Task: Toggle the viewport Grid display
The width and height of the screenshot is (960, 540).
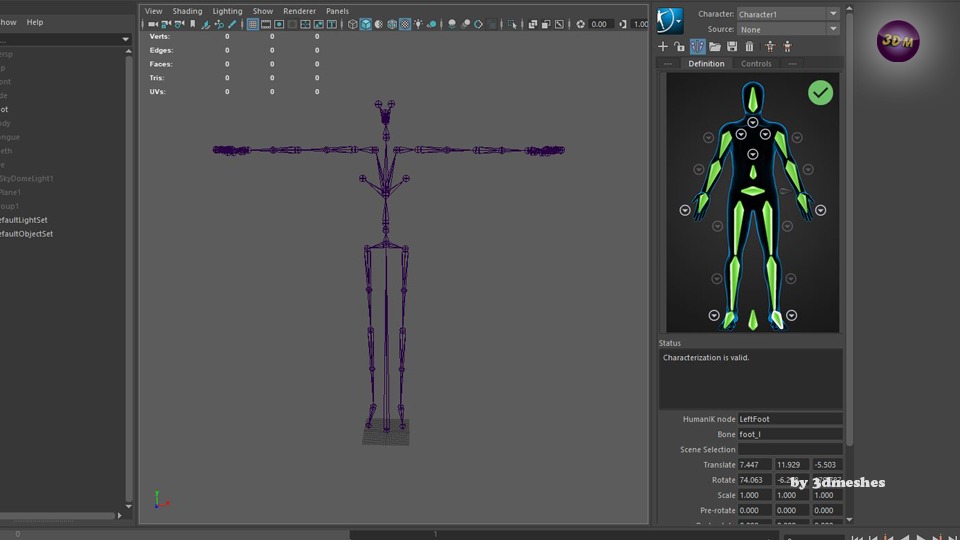Action: (x=252, y=24)
